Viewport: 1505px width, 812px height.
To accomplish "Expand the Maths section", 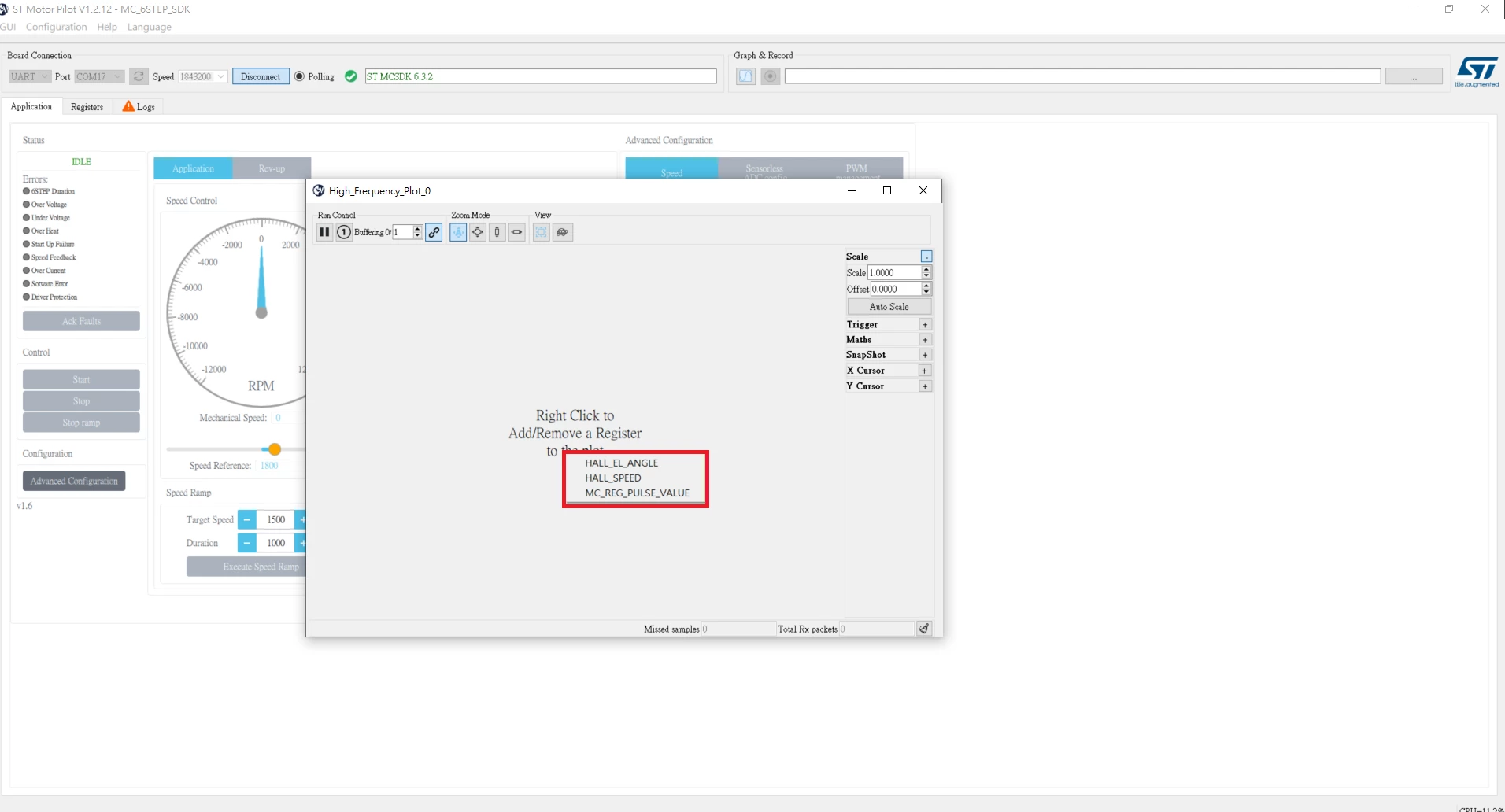I will click(x=926, y=340).
